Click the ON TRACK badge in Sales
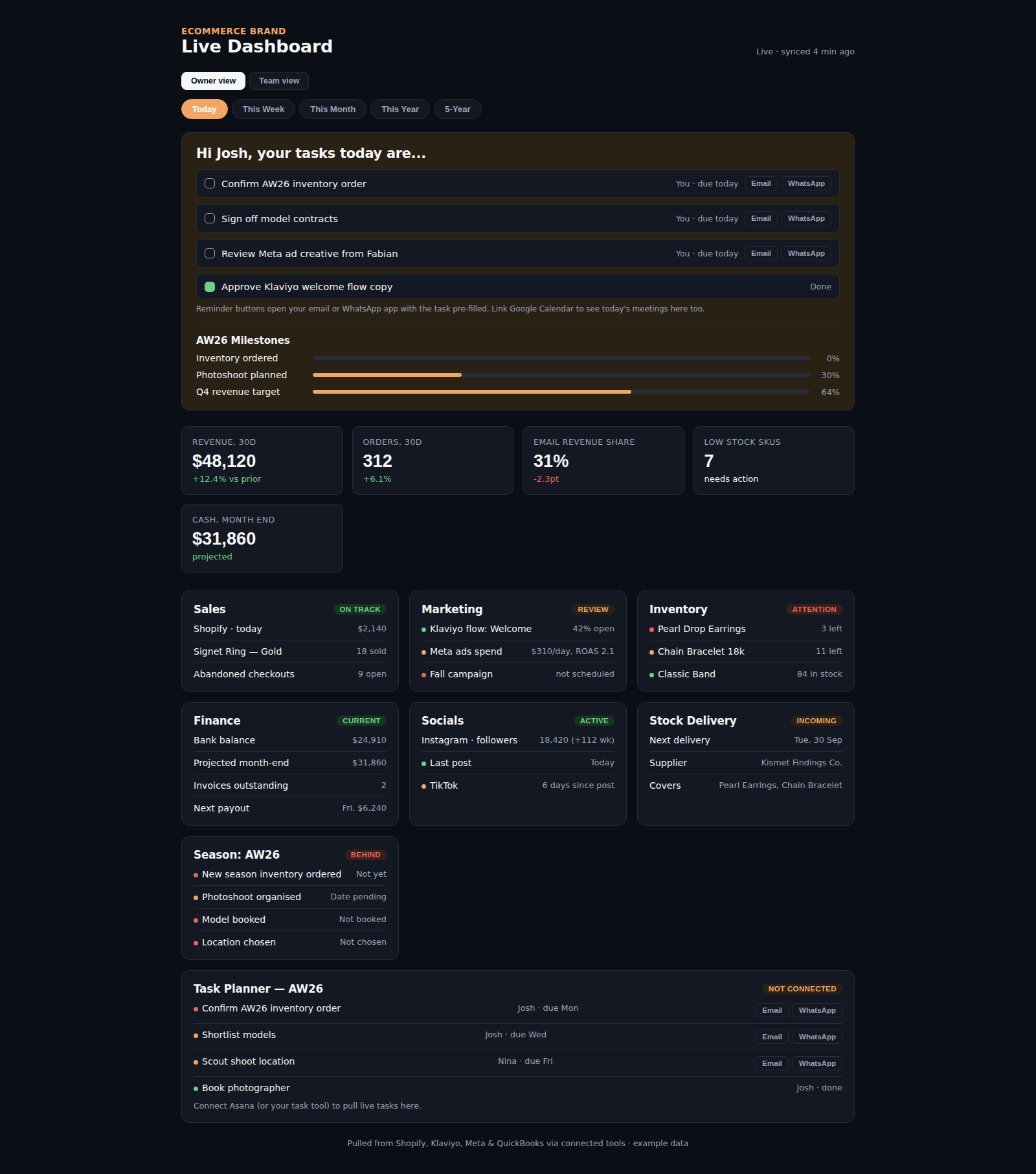 point(360,609)
